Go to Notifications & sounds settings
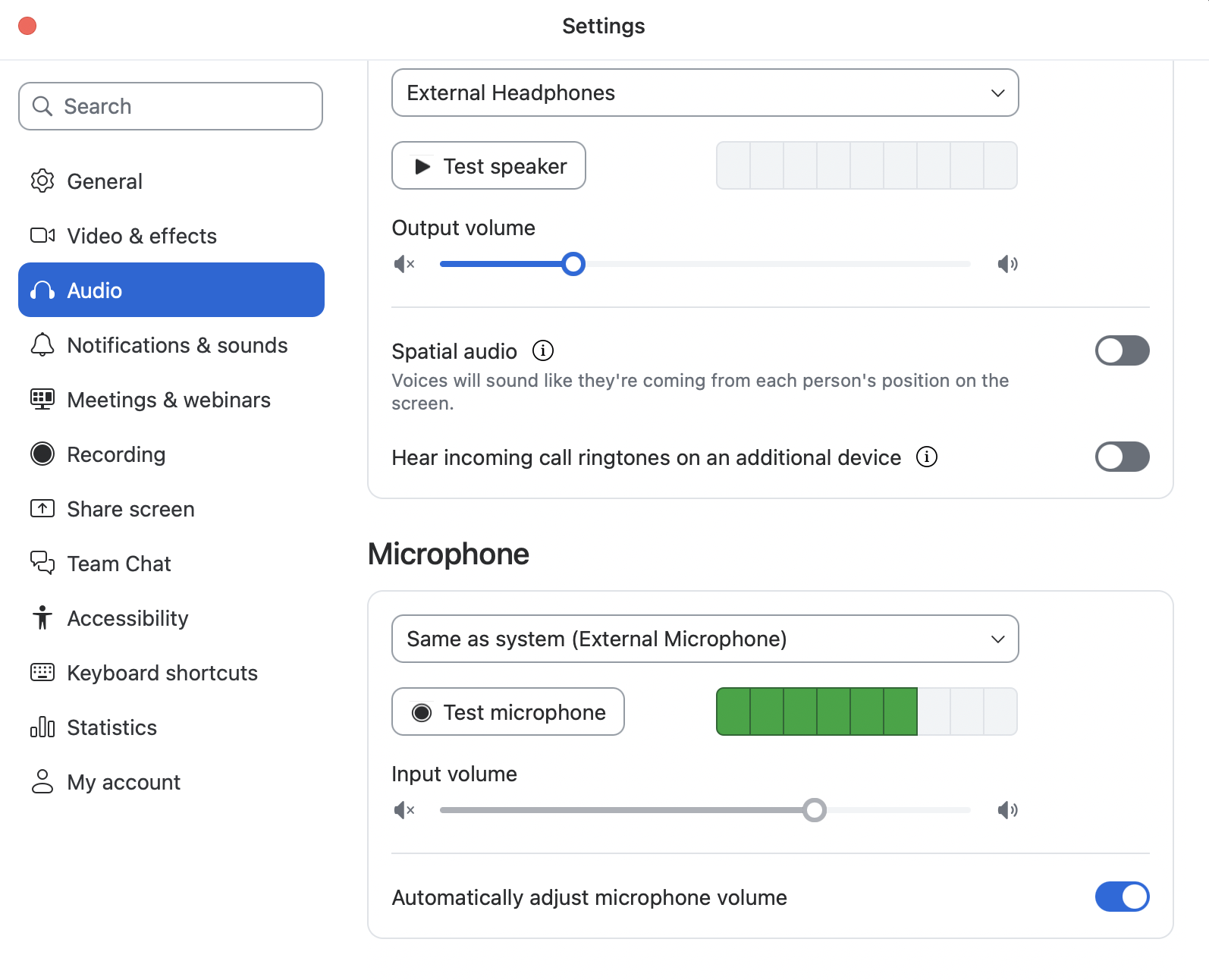1209x980 pixels. point(177,345)
